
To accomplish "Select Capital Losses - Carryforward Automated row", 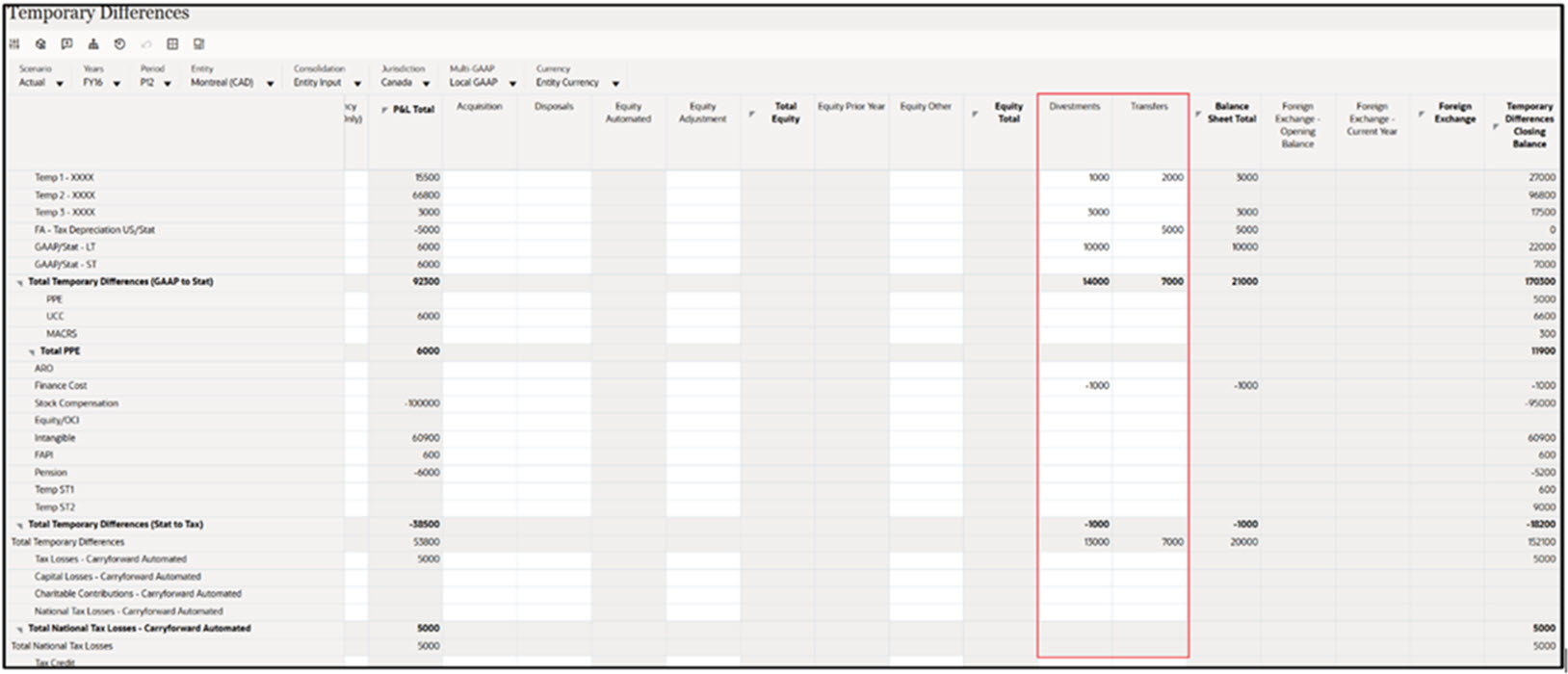I will [118, 577].
